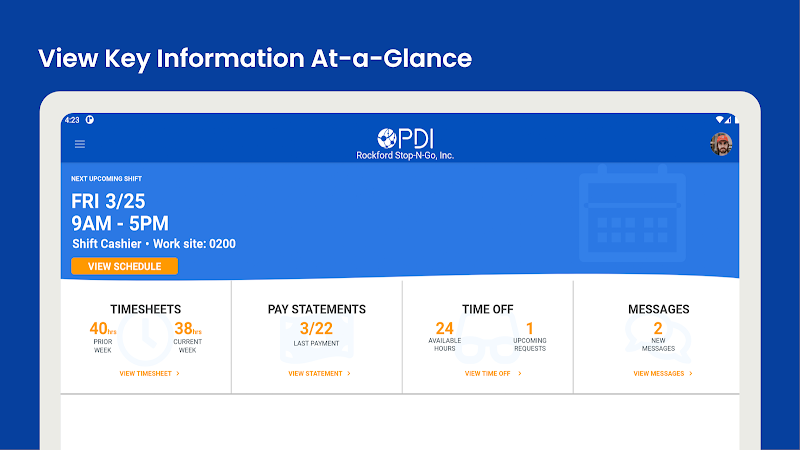Tap the clock icon in Timesheets card

[145, 337]
